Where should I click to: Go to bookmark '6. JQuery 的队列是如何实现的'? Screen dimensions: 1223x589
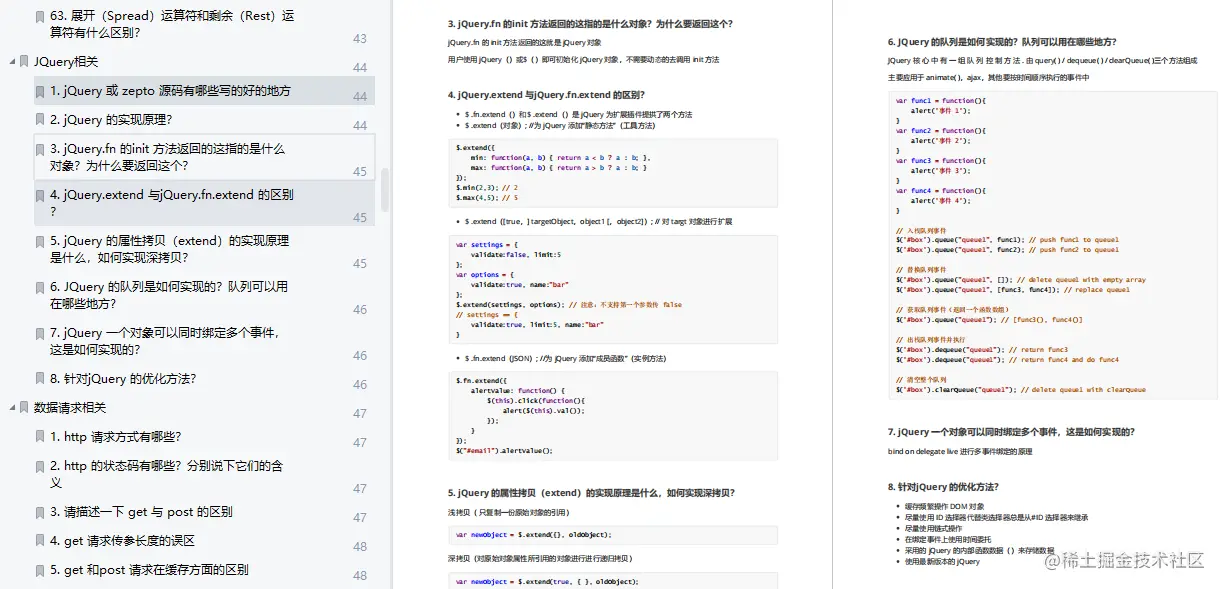point(169,295)
